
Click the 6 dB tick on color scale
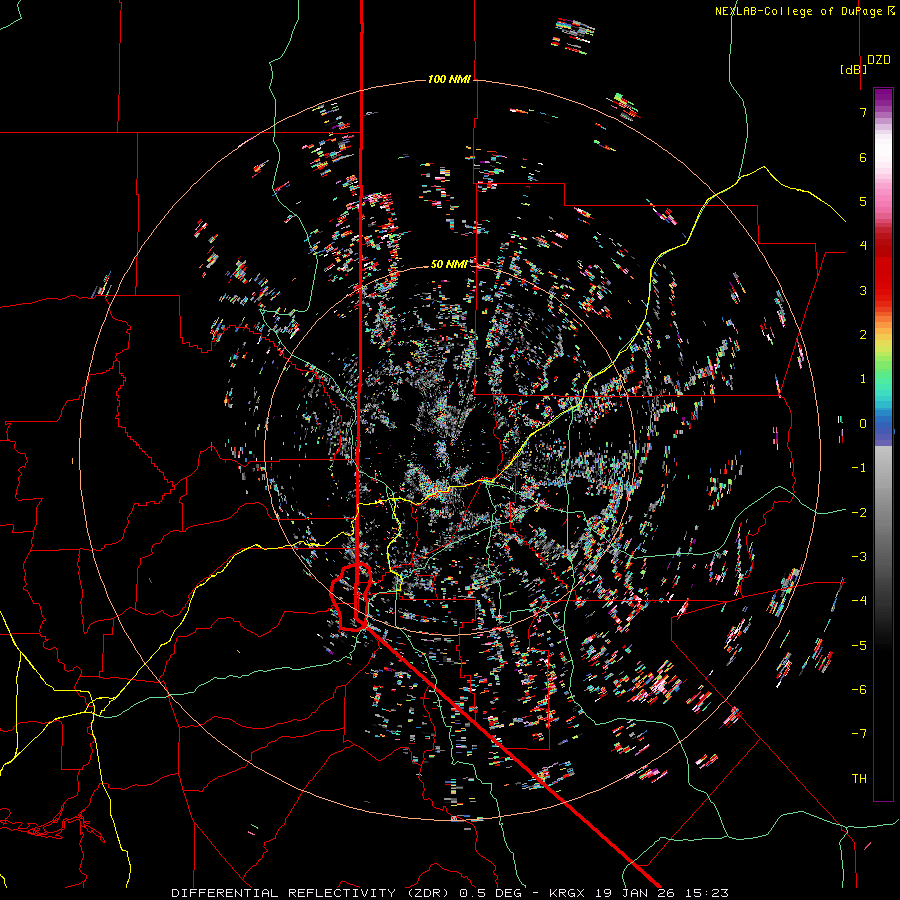(x=863, y=157)
